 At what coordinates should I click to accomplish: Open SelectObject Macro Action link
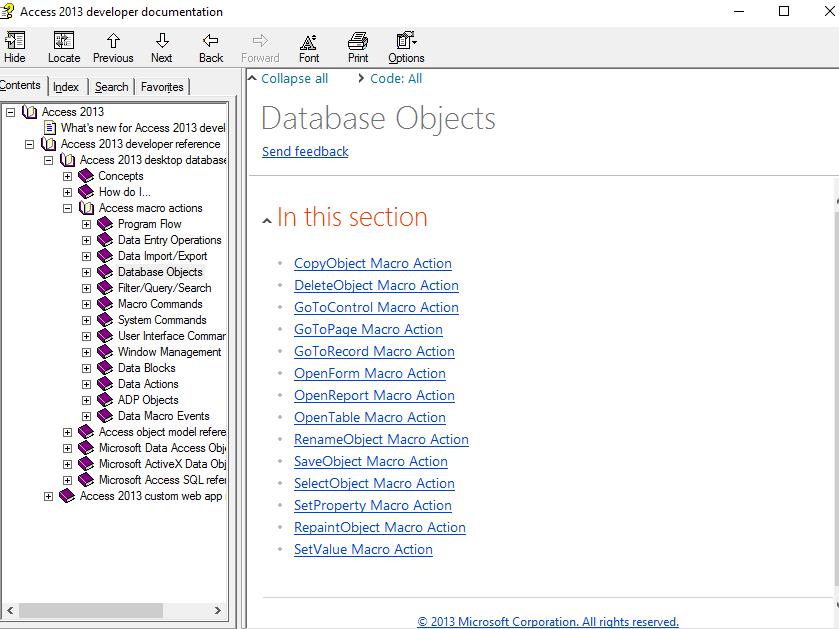pyautogui.click(x=374, y=483)
